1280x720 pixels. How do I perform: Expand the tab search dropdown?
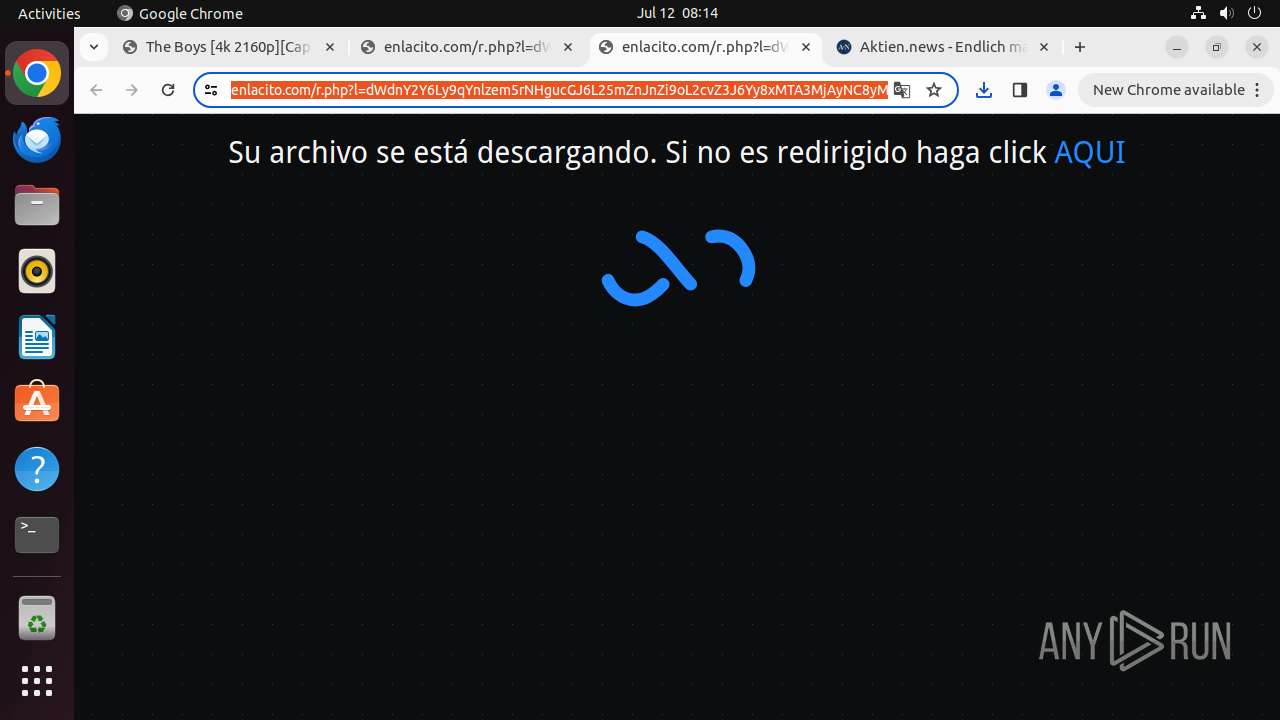(93, 47)
